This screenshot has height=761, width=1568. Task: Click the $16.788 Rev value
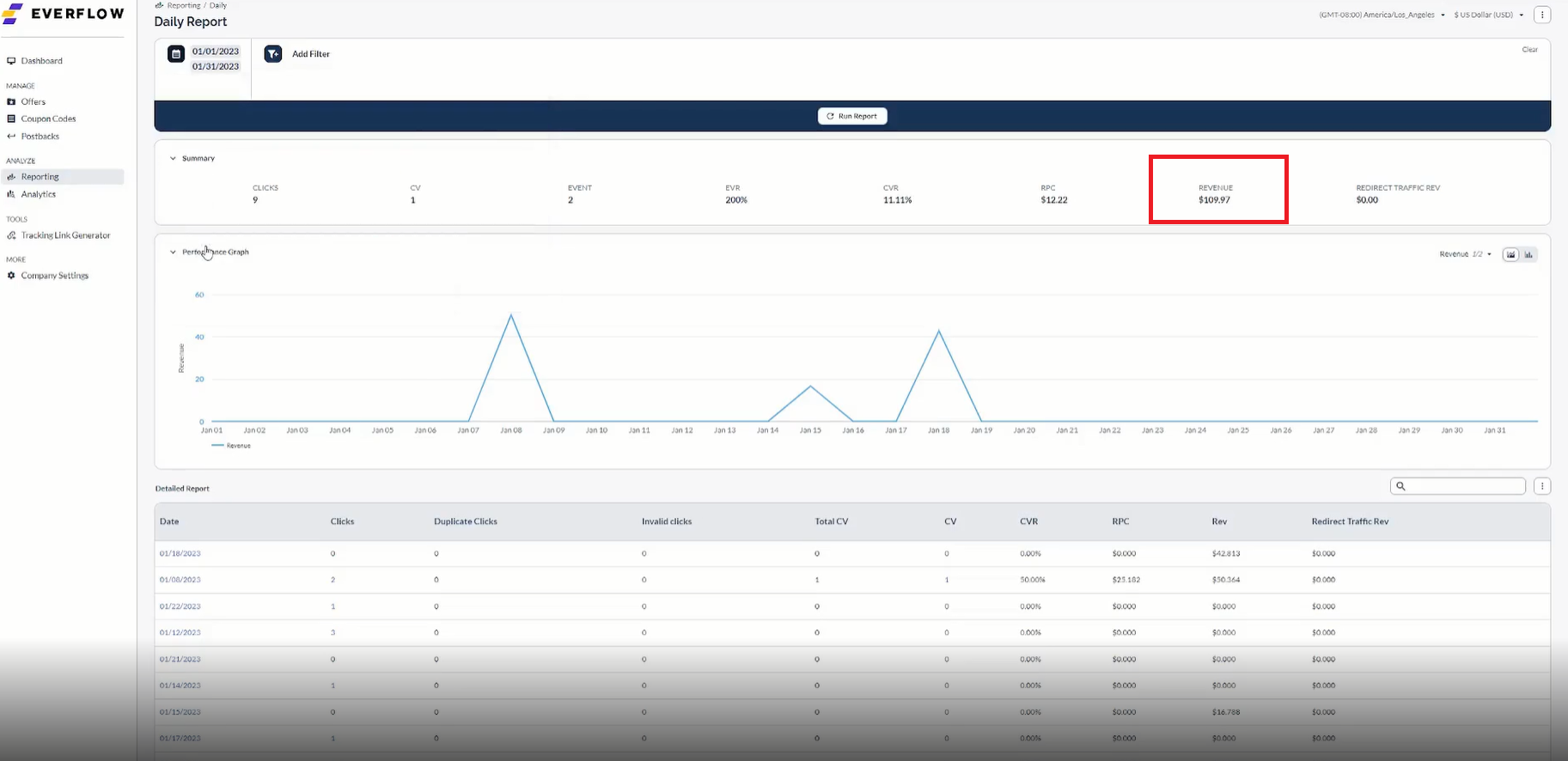(x=1226, y=712)
